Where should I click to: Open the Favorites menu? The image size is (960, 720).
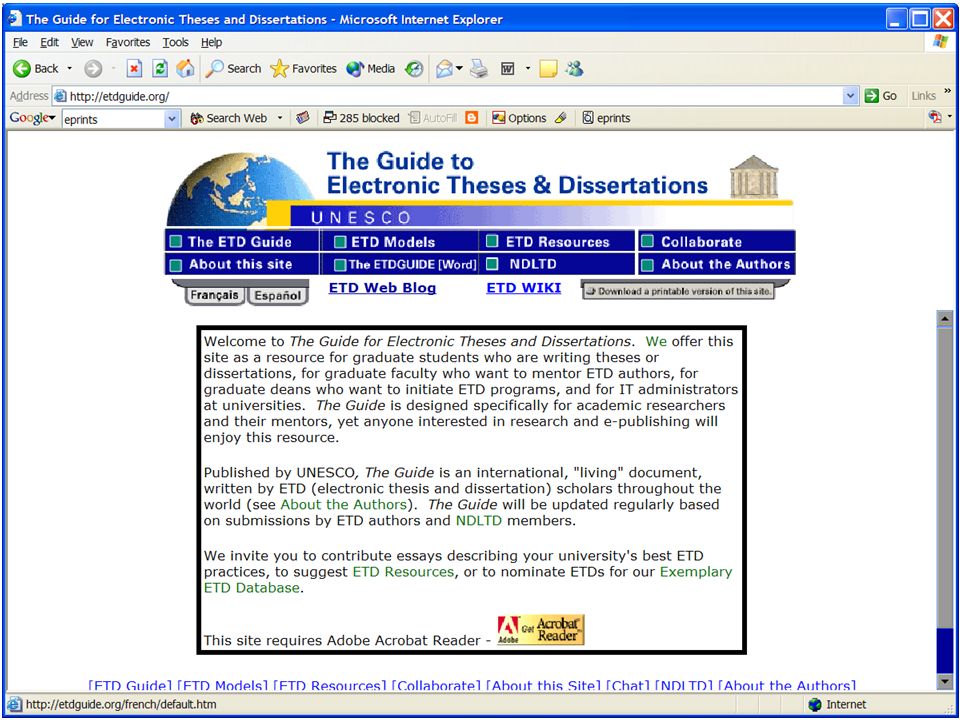click(x=128, y=42)
